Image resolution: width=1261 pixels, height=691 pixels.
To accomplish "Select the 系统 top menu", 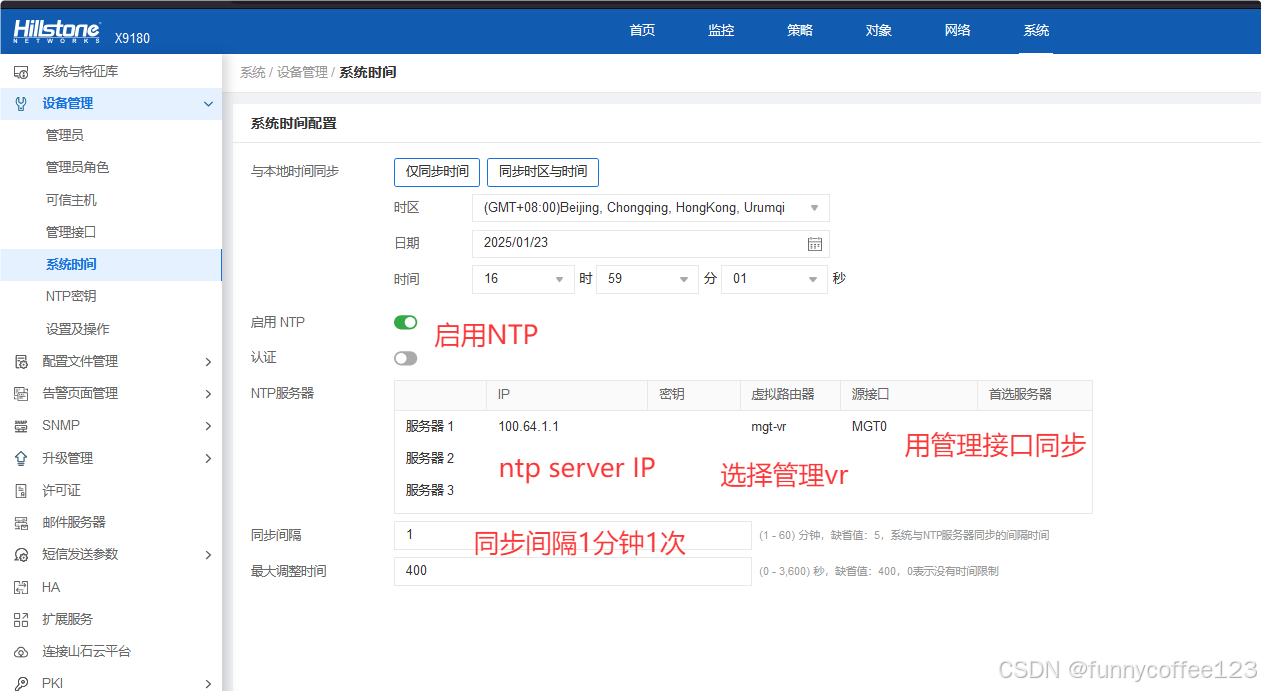I will click(x=1036, y=30).
